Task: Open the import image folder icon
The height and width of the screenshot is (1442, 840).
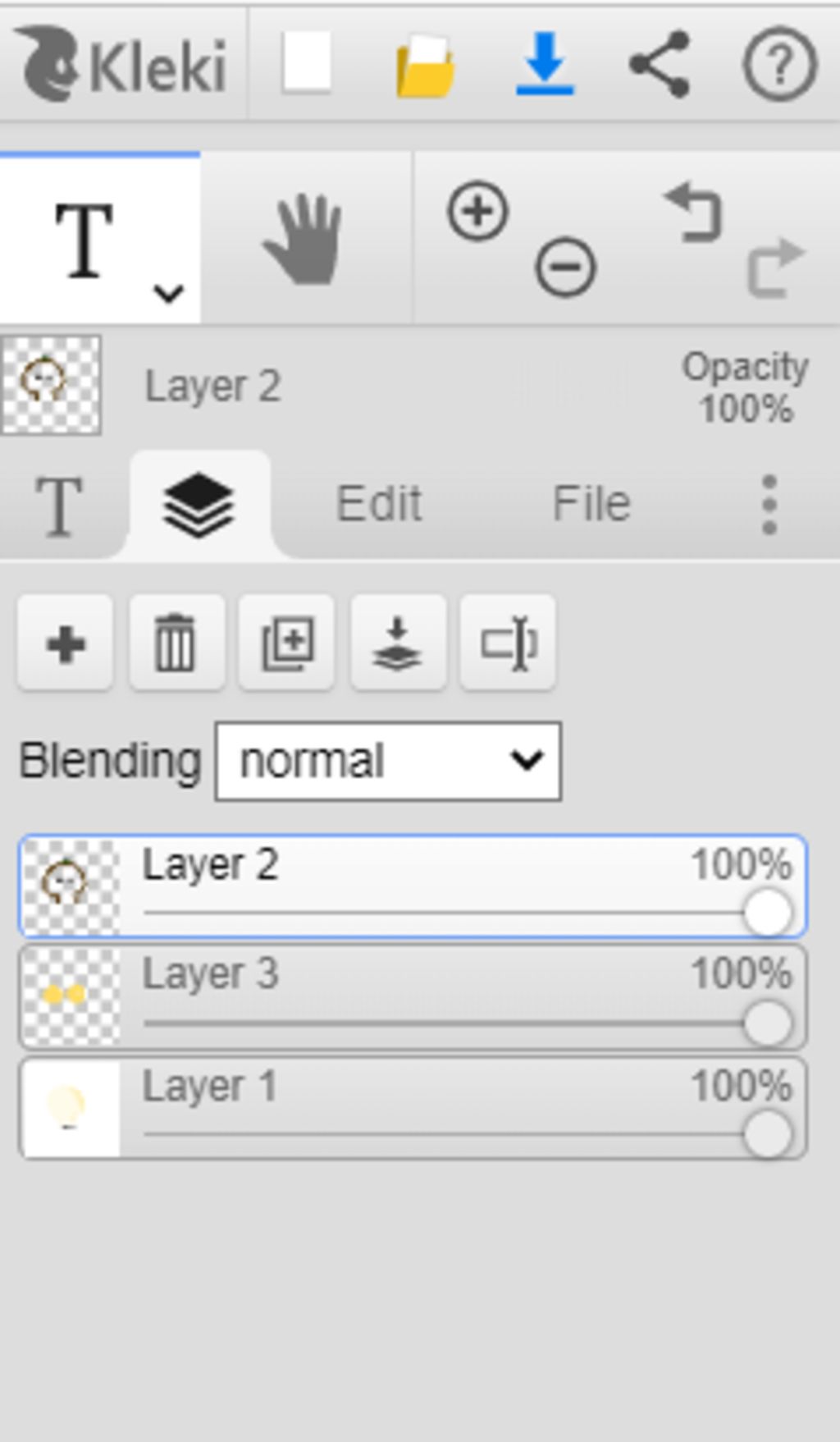Action: 425,65
